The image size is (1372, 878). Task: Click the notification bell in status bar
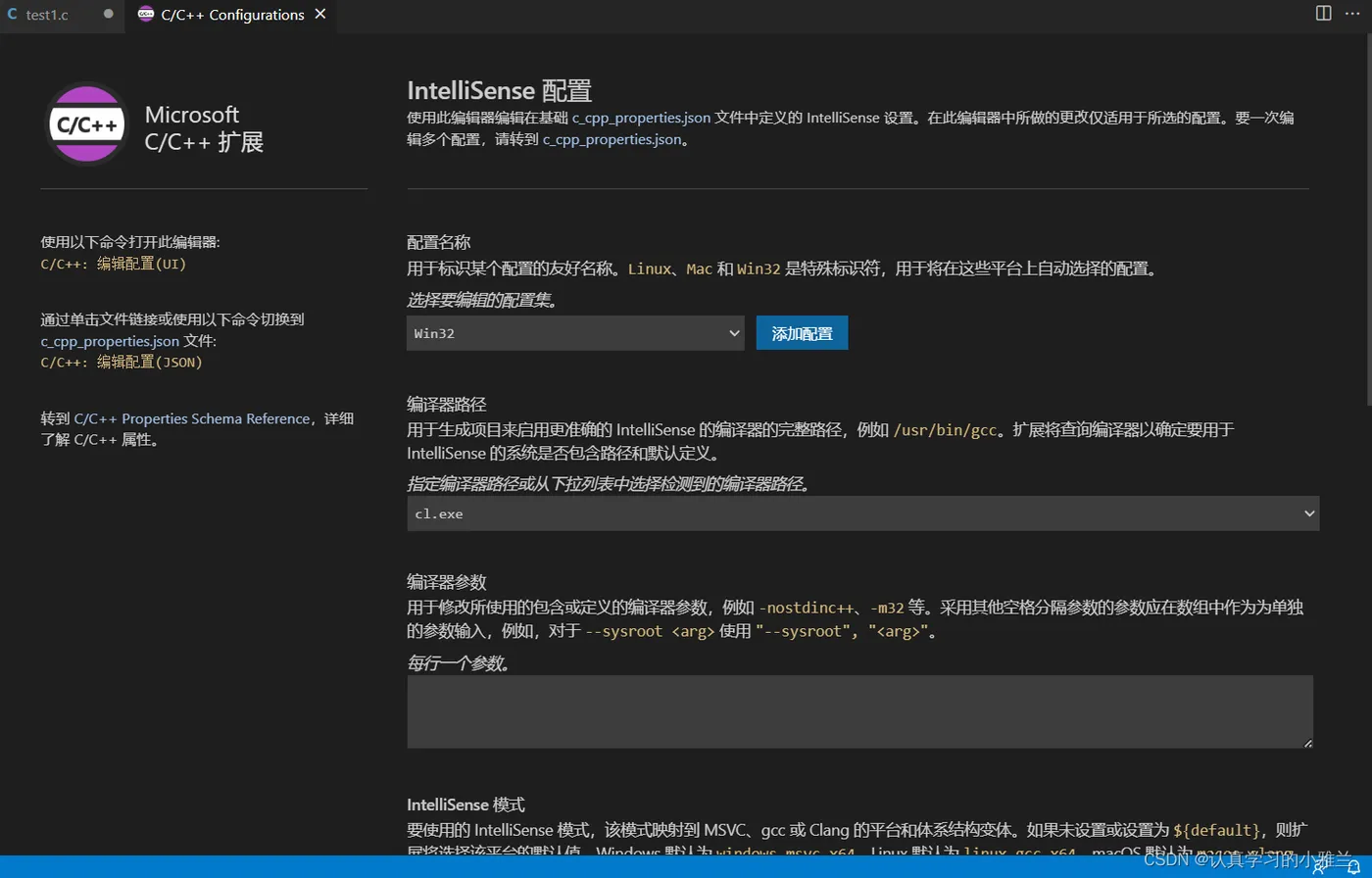pyautogui.click(x=1352, y=867)
